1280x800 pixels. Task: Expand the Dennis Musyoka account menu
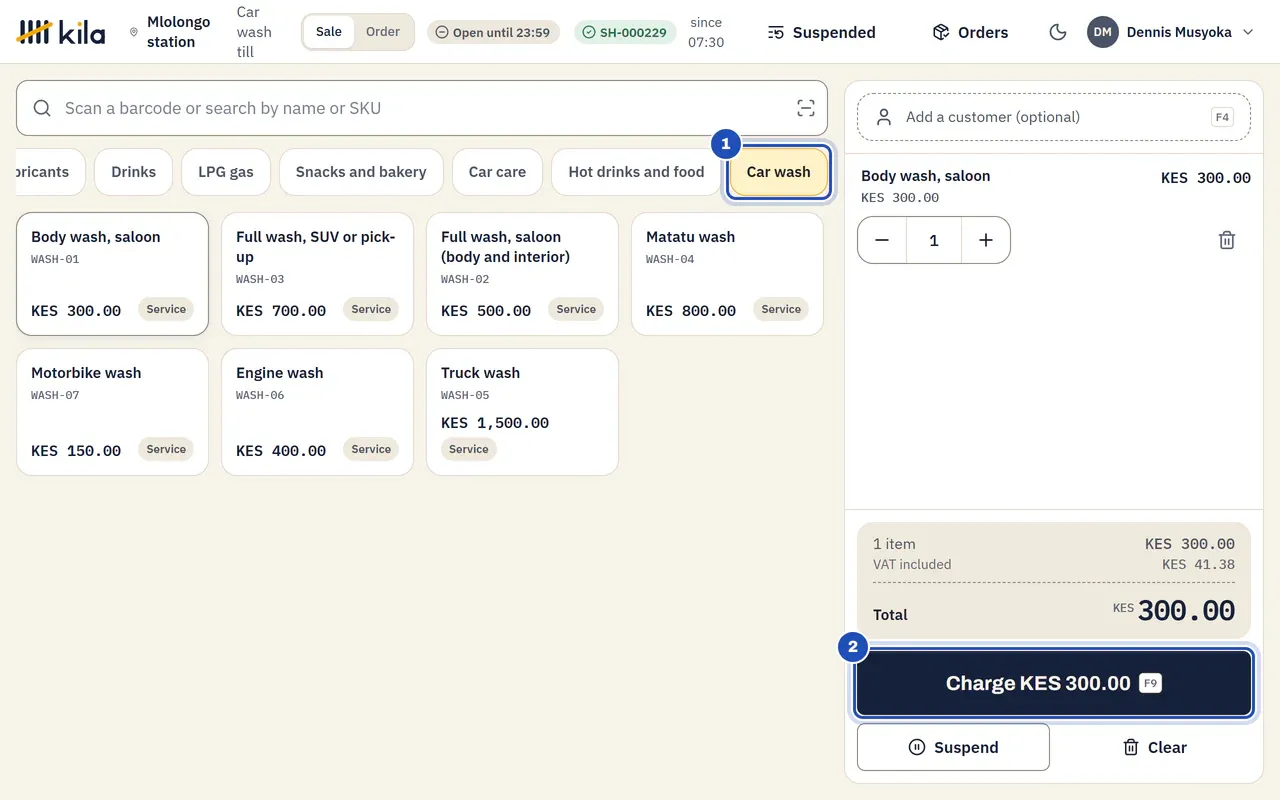1171,32
